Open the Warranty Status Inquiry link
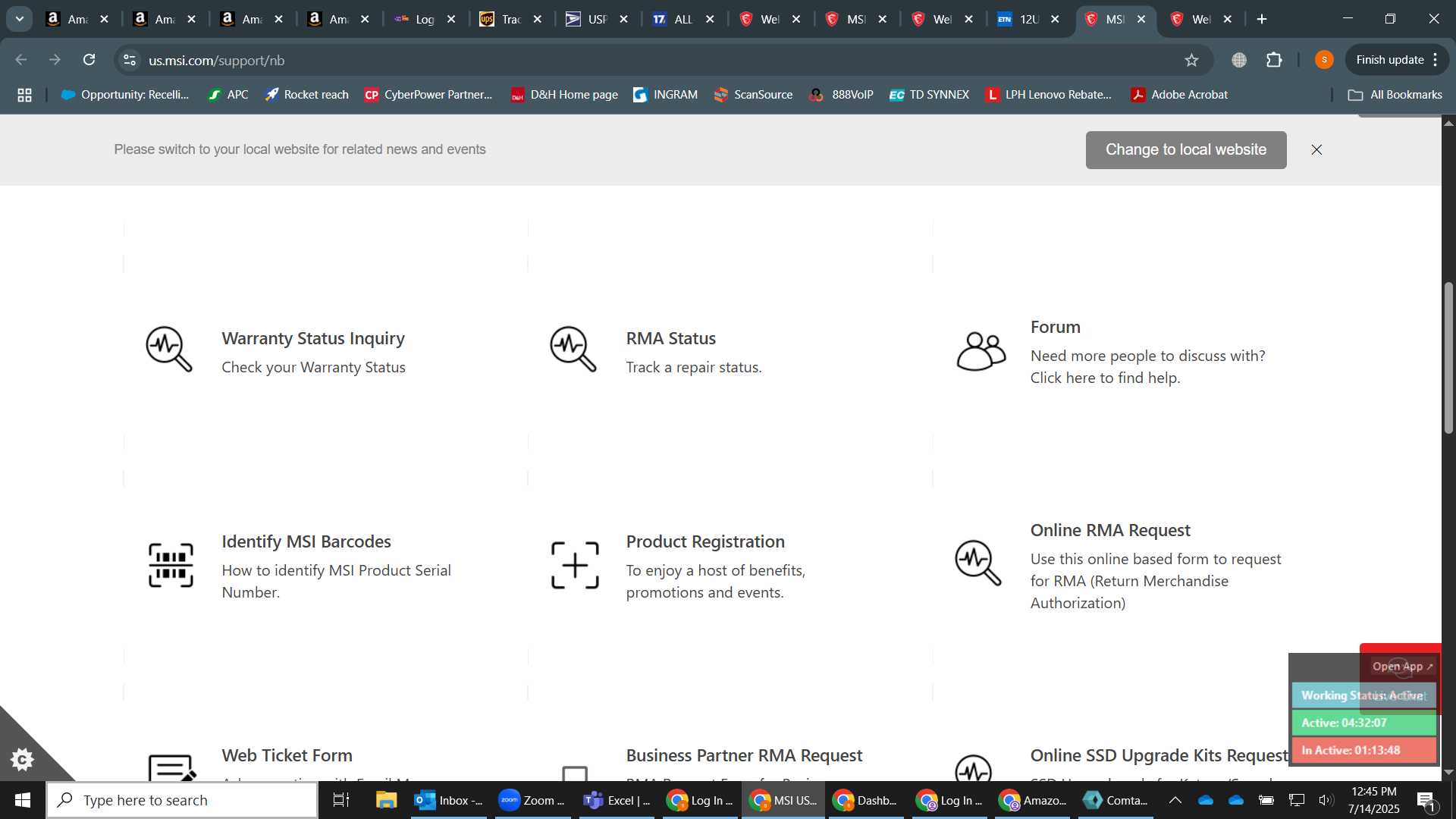The image size is (1456, 819). click(313, 338)
